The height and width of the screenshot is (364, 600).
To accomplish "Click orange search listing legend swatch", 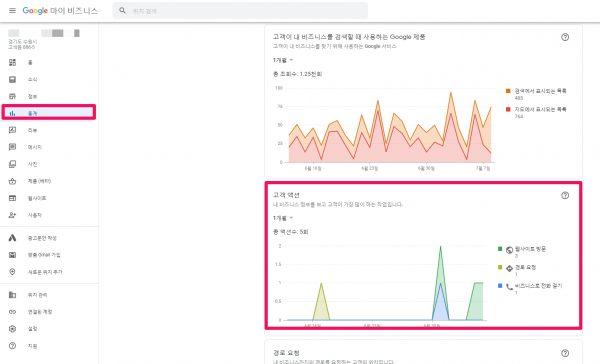I will point(508,91).
